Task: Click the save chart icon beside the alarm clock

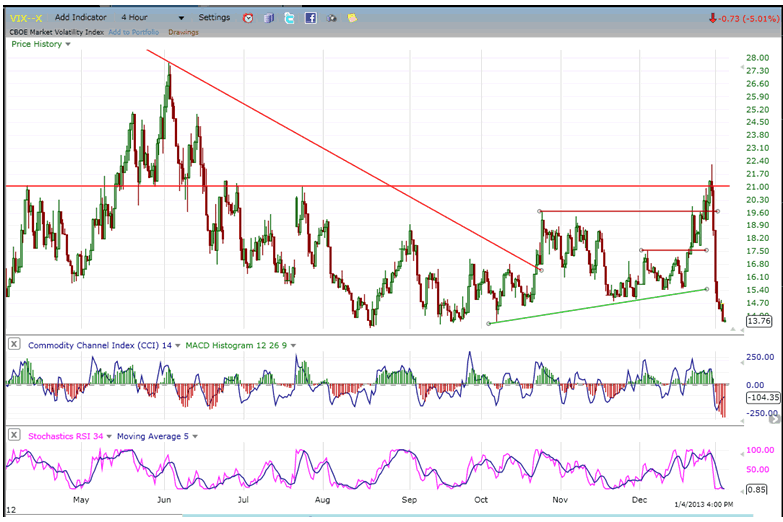Action: 267,18
